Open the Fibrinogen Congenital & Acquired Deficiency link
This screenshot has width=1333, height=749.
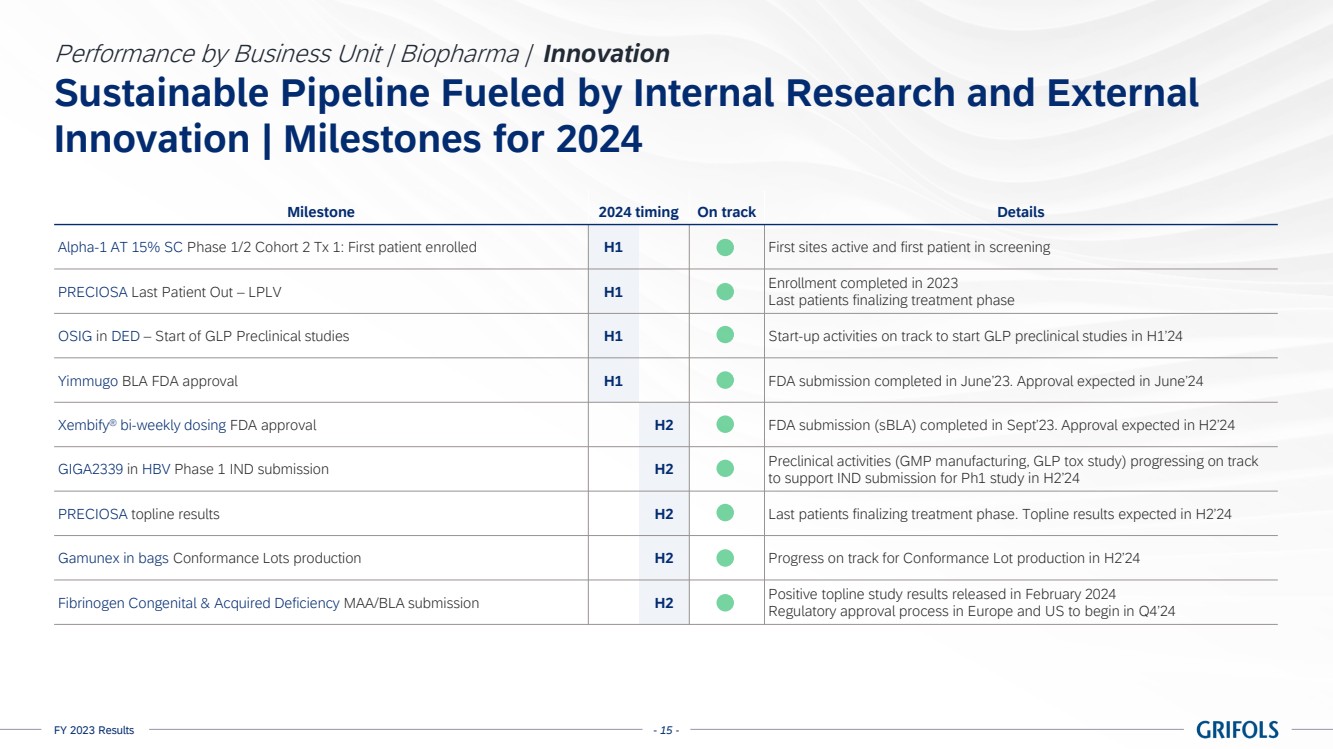pyautogui.click(x=198, y=603)
